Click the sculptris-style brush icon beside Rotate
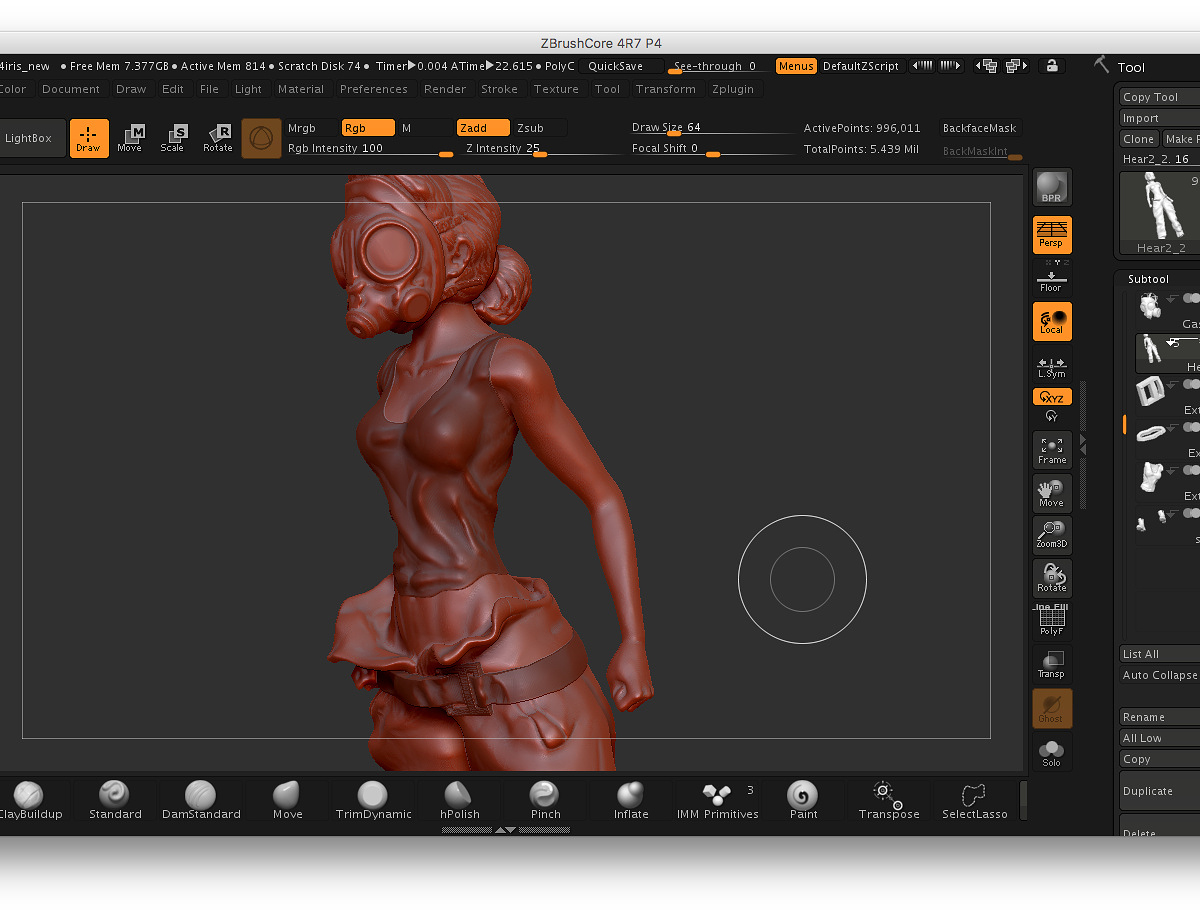 tap(262, 139)
